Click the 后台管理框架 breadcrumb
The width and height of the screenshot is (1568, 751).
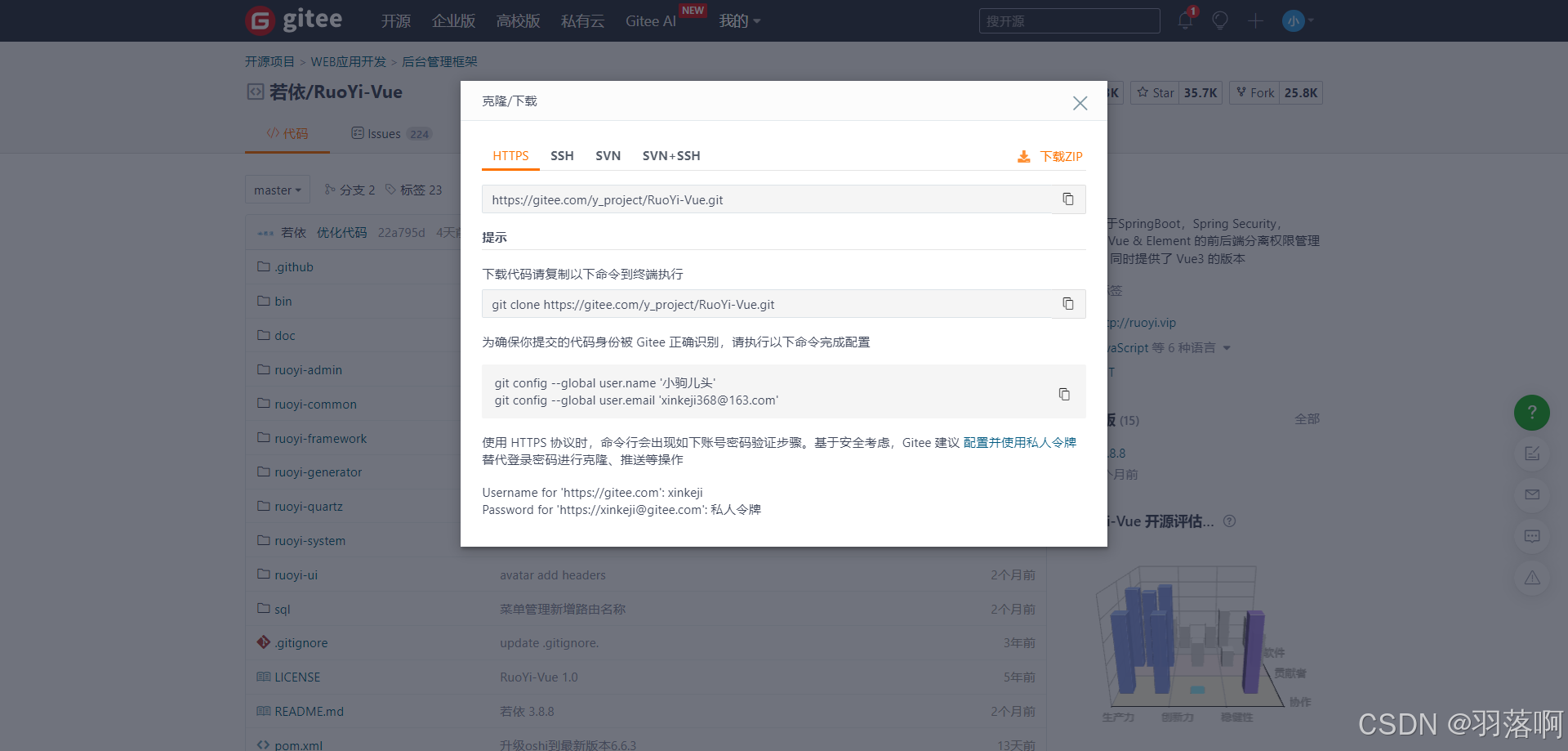[439, 61]
